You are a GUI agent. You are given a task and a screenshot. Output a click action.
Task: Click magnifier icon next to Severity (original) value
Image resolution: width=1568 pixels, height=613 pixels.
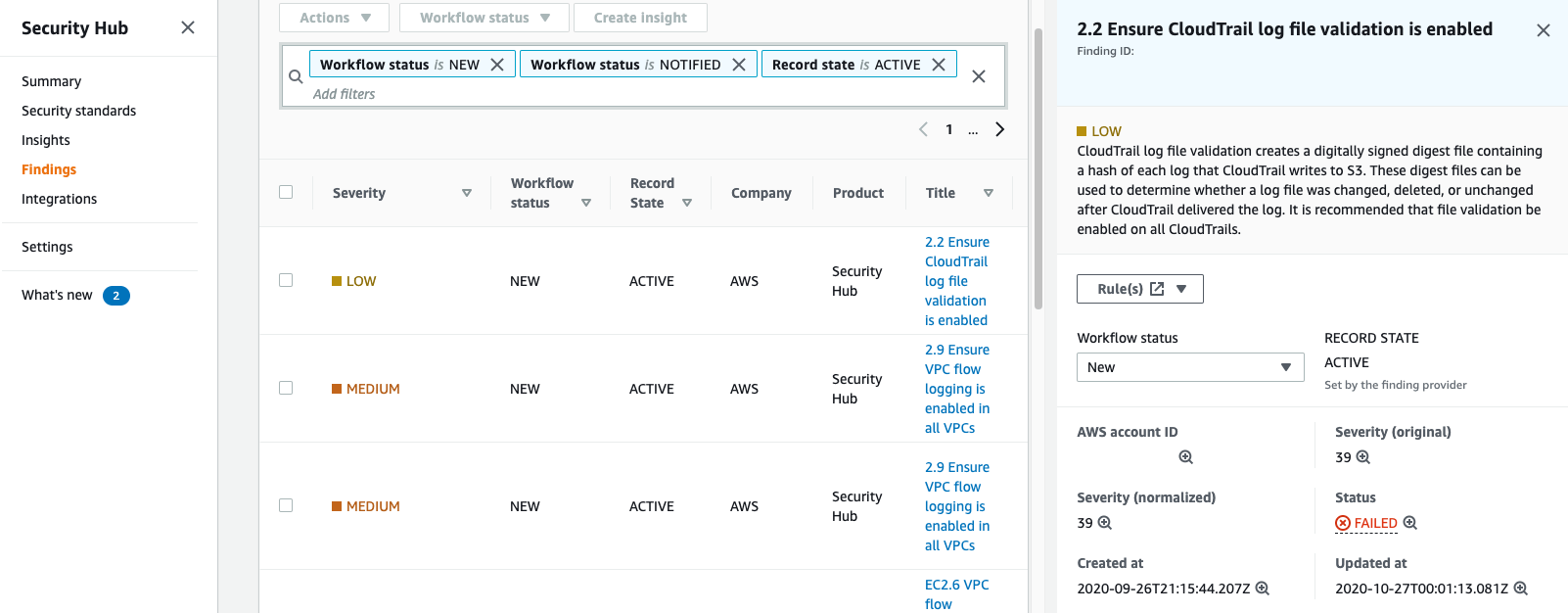(1363, 457)
